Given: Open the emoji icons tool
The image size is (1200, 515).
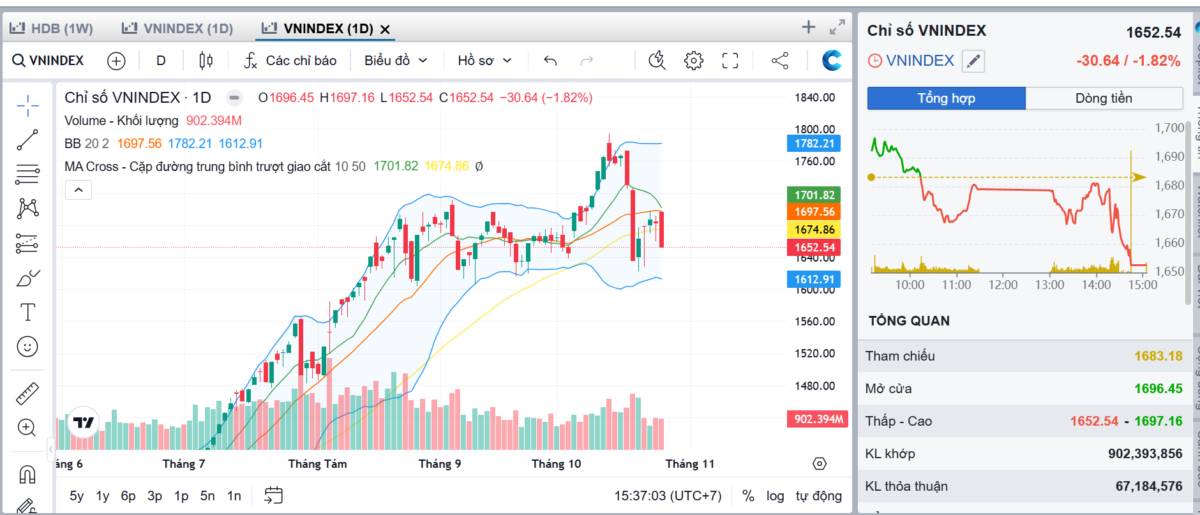Looking at the screenshot, I should pos(28,347).
